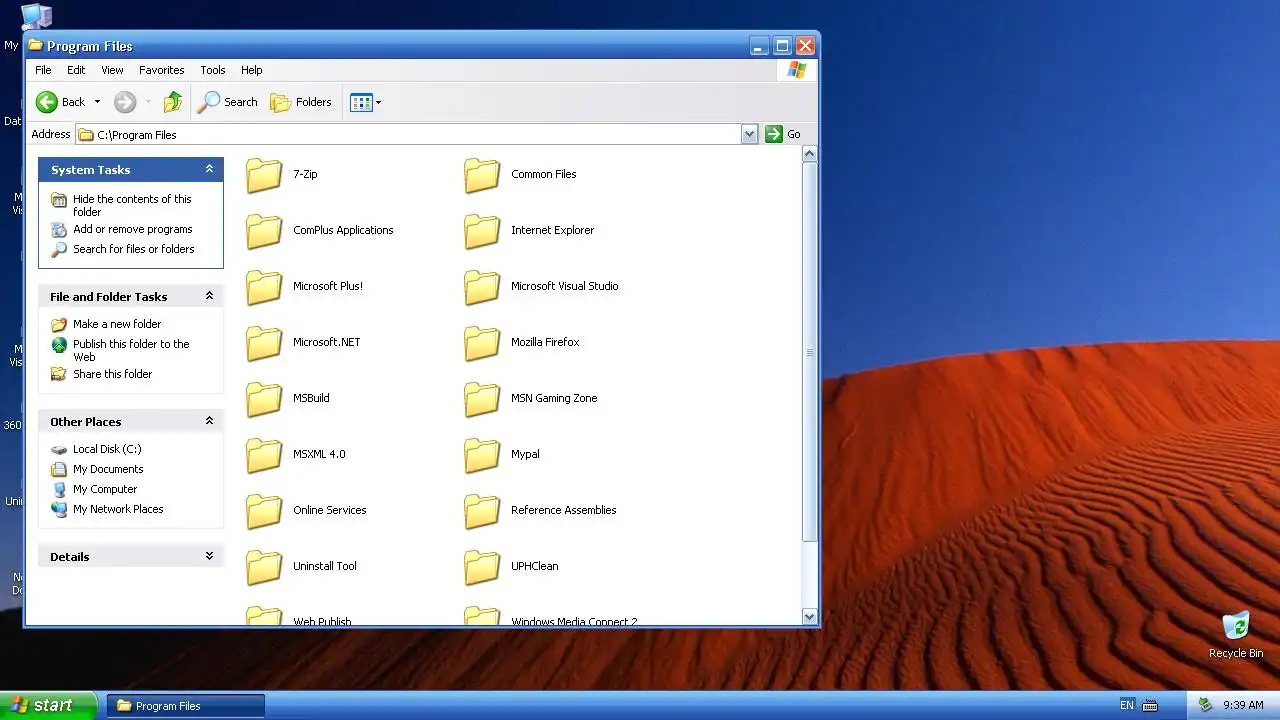Select the Microsoft Visual Studio folder icon
1280x720 pixels.
click(x=482, y=286)
